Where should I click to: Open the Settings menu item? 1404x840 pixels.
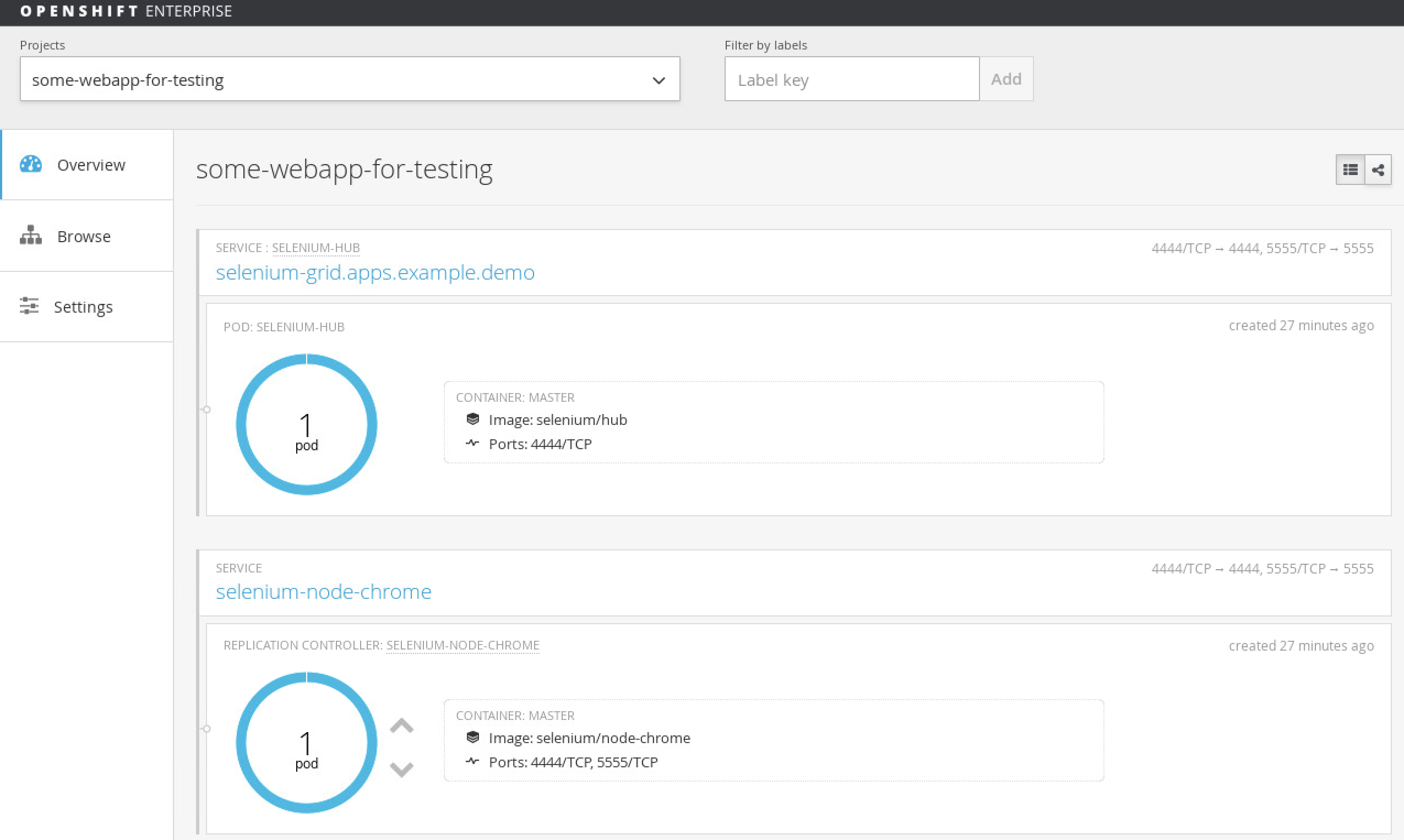coord(83,307)
